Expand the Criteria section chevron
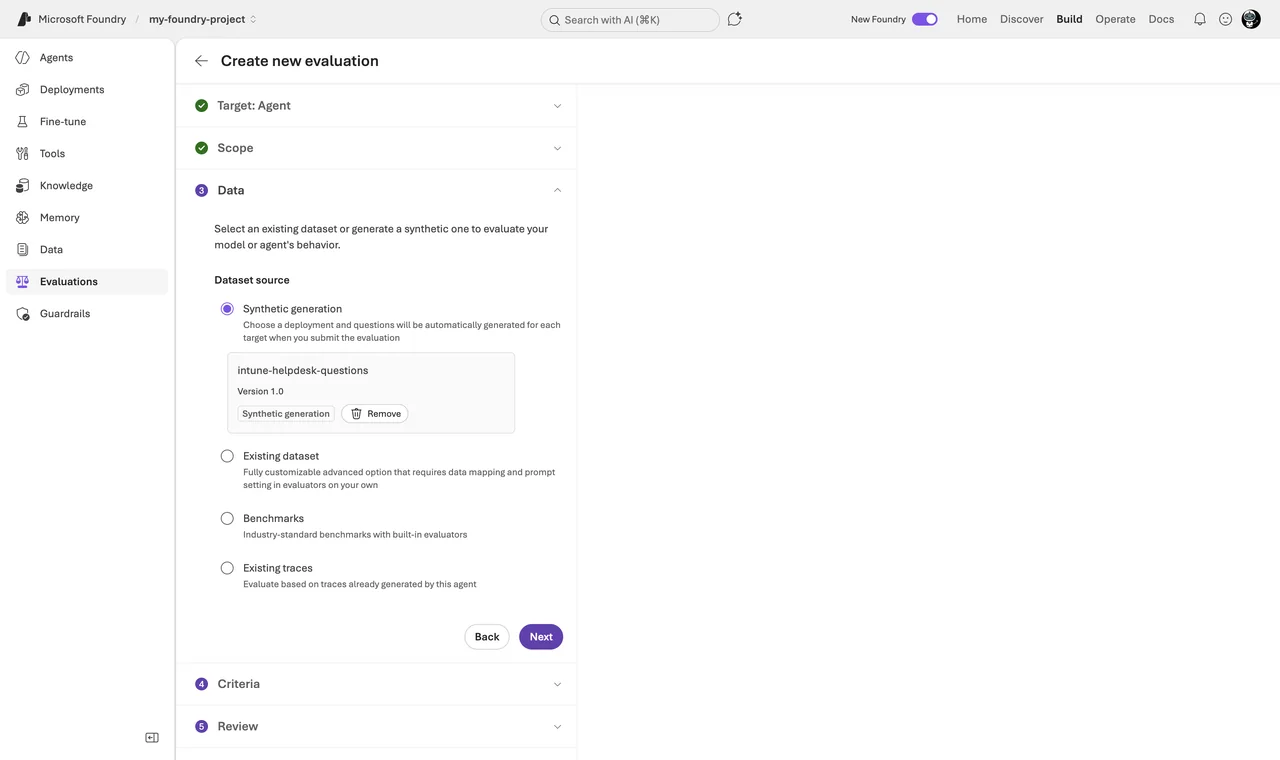Viewport: 1280px width, 760px height. [557, 684]
